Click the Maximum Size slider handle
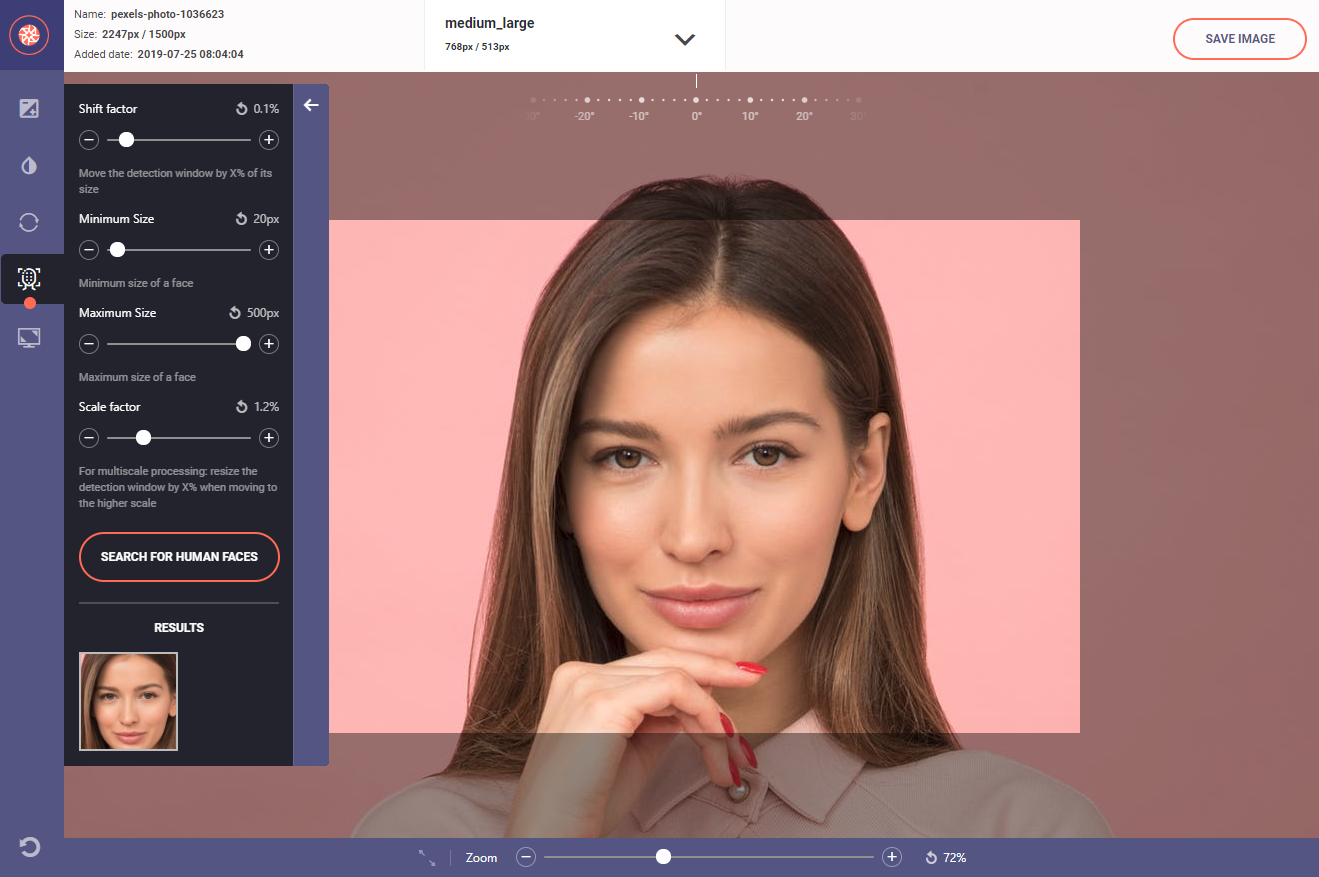This screenshot has height=877, width=1319. (x=243, y=344)
